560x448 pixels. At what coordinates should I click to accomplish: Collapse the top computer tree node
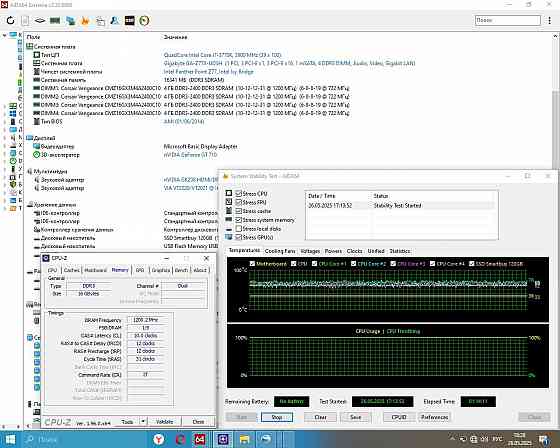tap(4, 35)
